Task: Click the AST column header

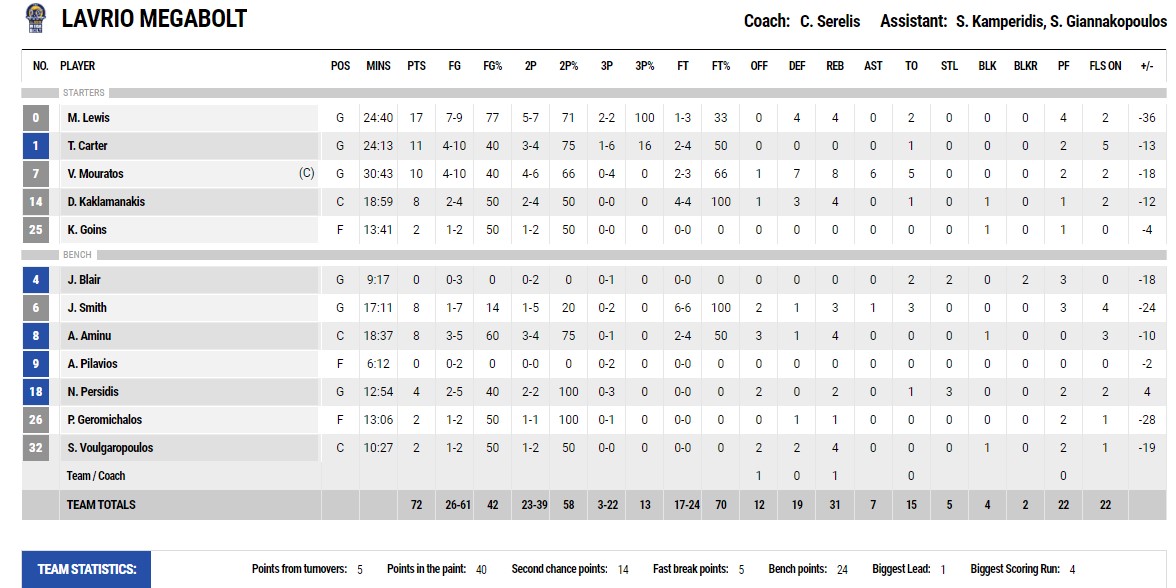Action: pos(873,66)
